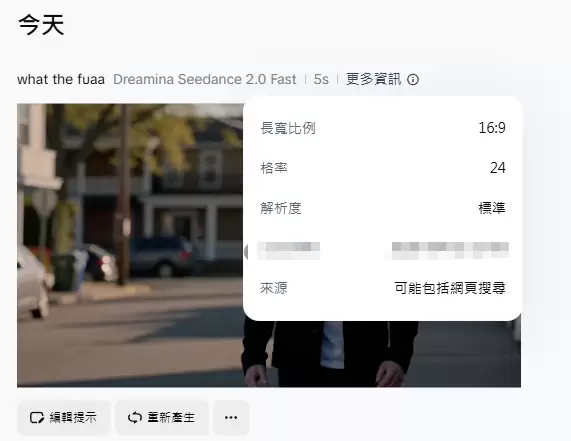Click the '16:9' aspect ratio value
Image resolution: width=571 pixels, height=441 pixels.
coord(492,128)
